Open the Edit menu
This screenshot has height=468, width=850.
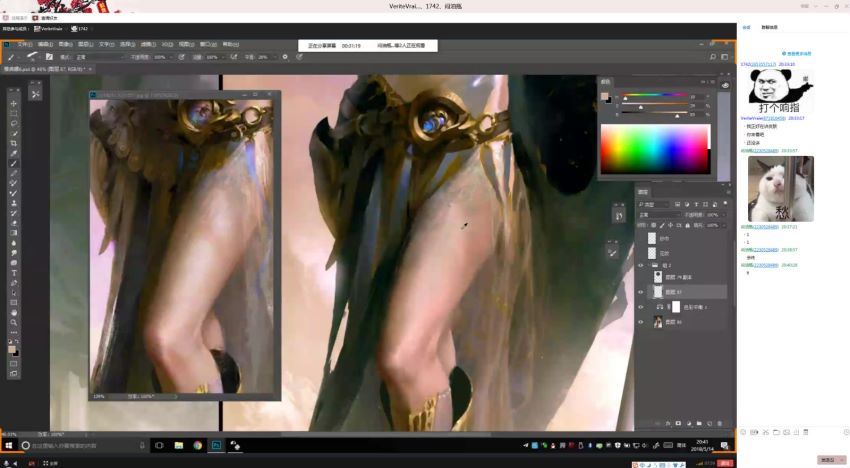pos(46,44)
